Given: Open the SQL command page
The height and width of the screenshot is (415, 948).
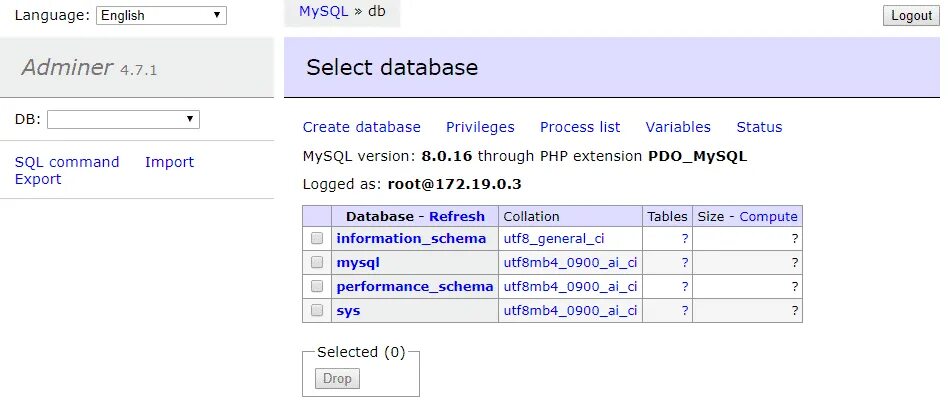Looking at the screenshot, I should 67,162.
